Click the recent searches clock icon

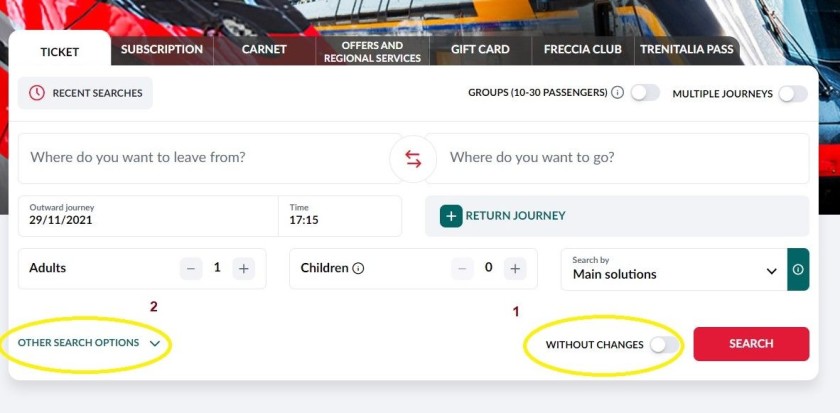coord(36,93)
